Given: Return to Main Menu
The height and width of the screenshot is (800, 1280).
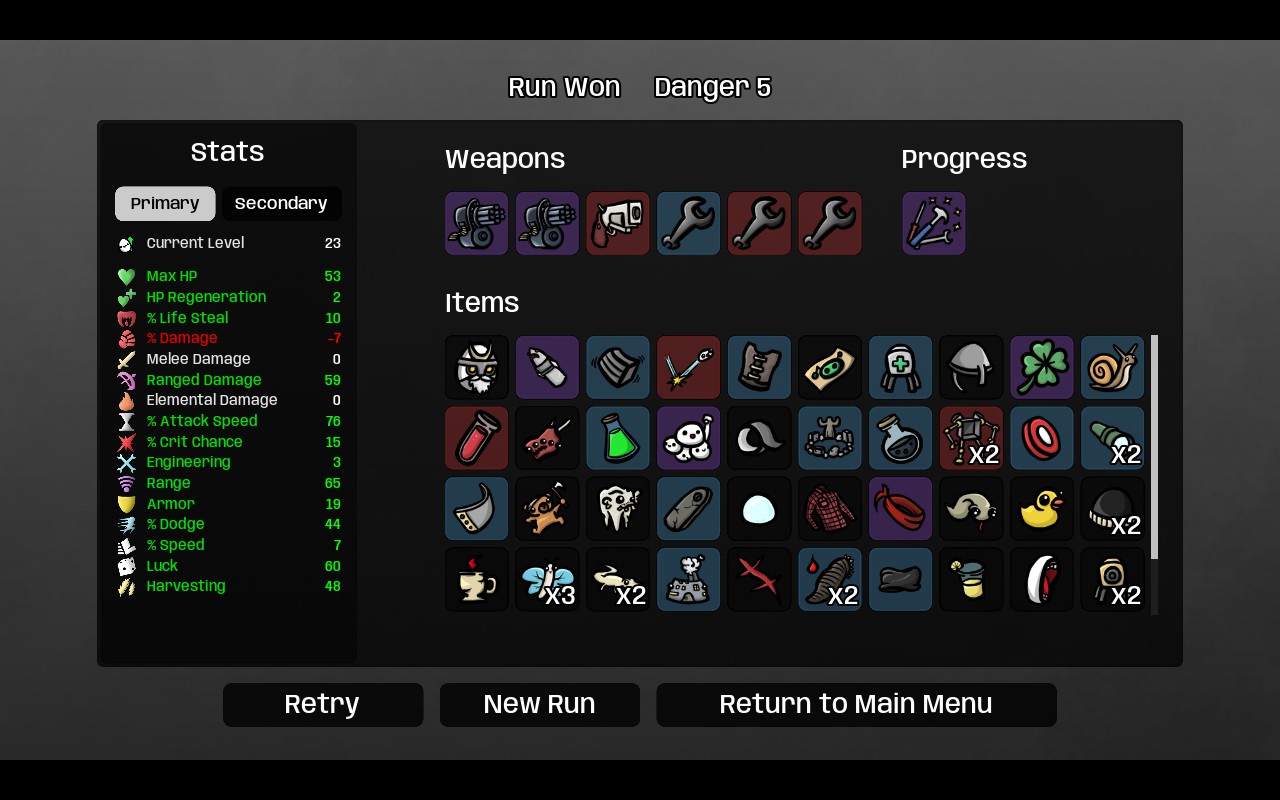Looking at the screenshot, I should click(856, 705).
